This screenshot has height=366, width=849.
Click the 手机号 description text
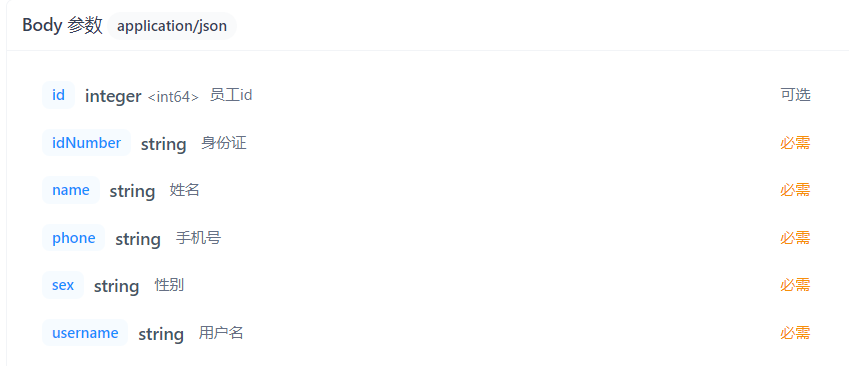199,238
